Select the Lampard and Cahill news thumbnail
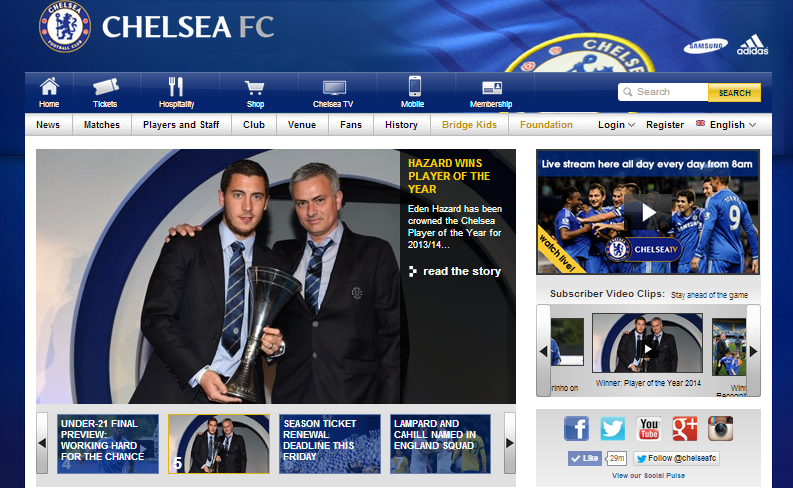Image resolution: width=793 pixels, height=488 pixels. click(440, 443)
